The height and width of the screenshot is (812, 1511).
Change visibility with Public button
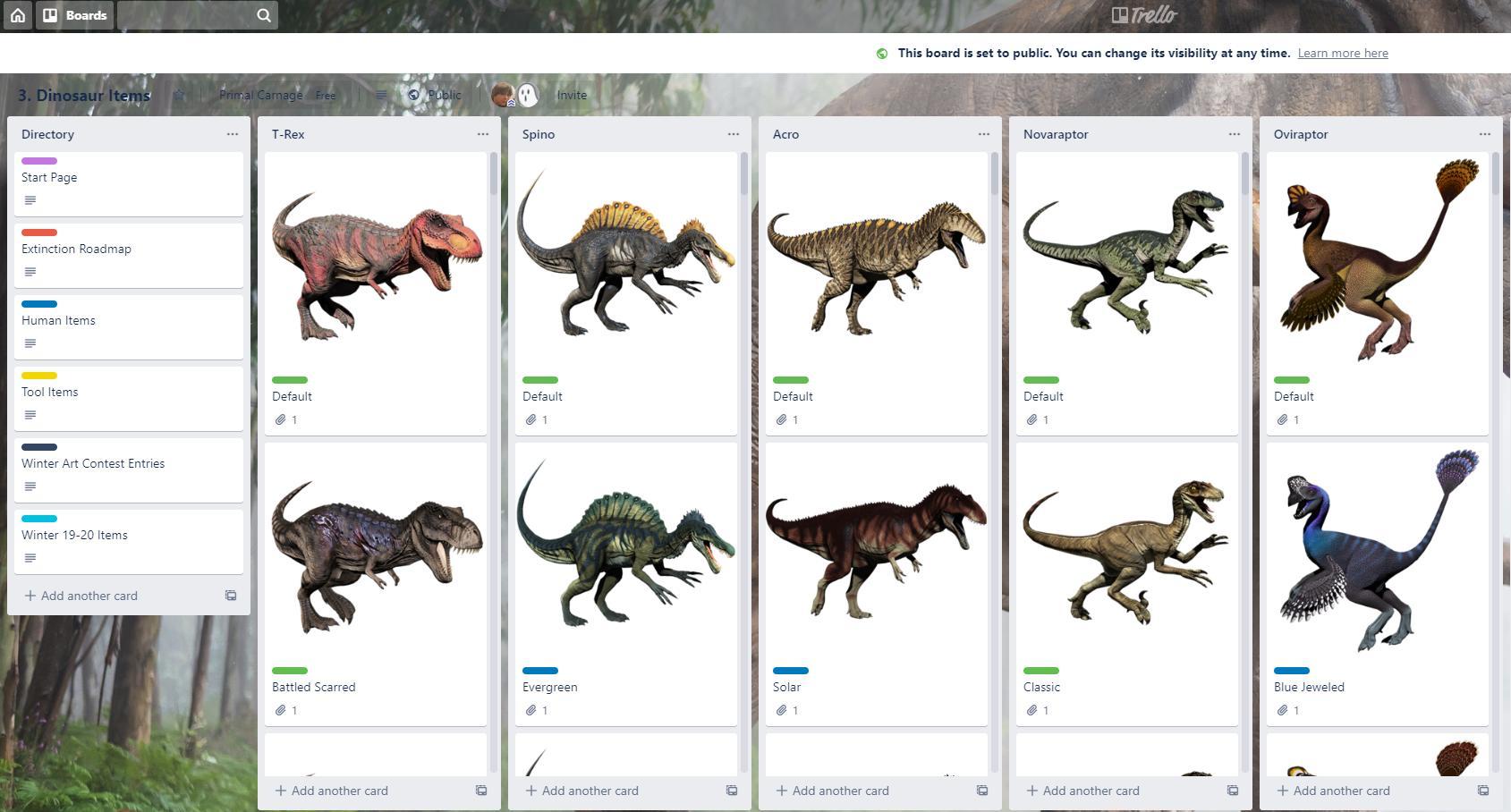coord(435,95)
